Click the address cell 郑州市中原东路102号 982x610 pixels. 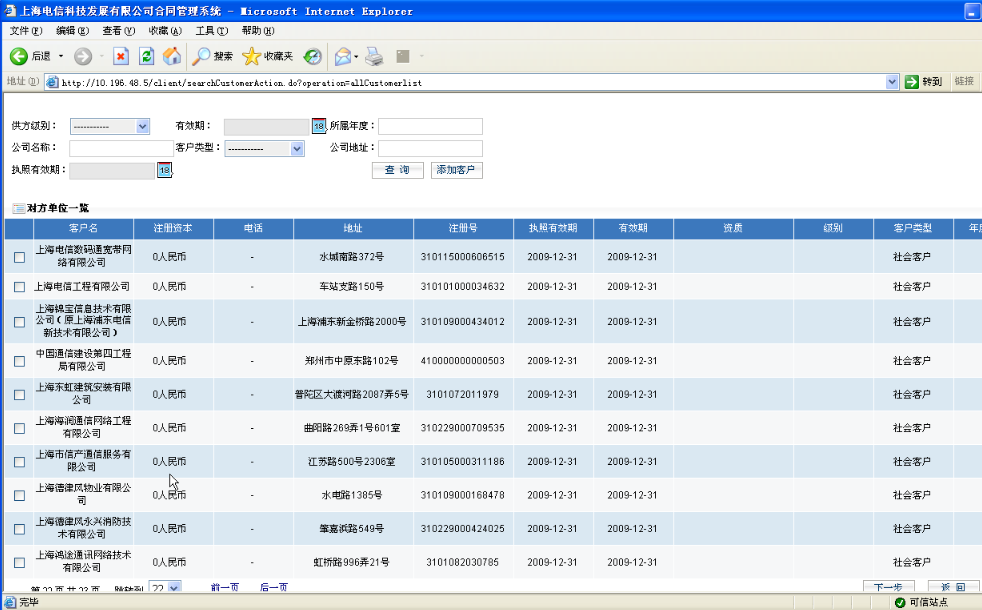(351, 361)
